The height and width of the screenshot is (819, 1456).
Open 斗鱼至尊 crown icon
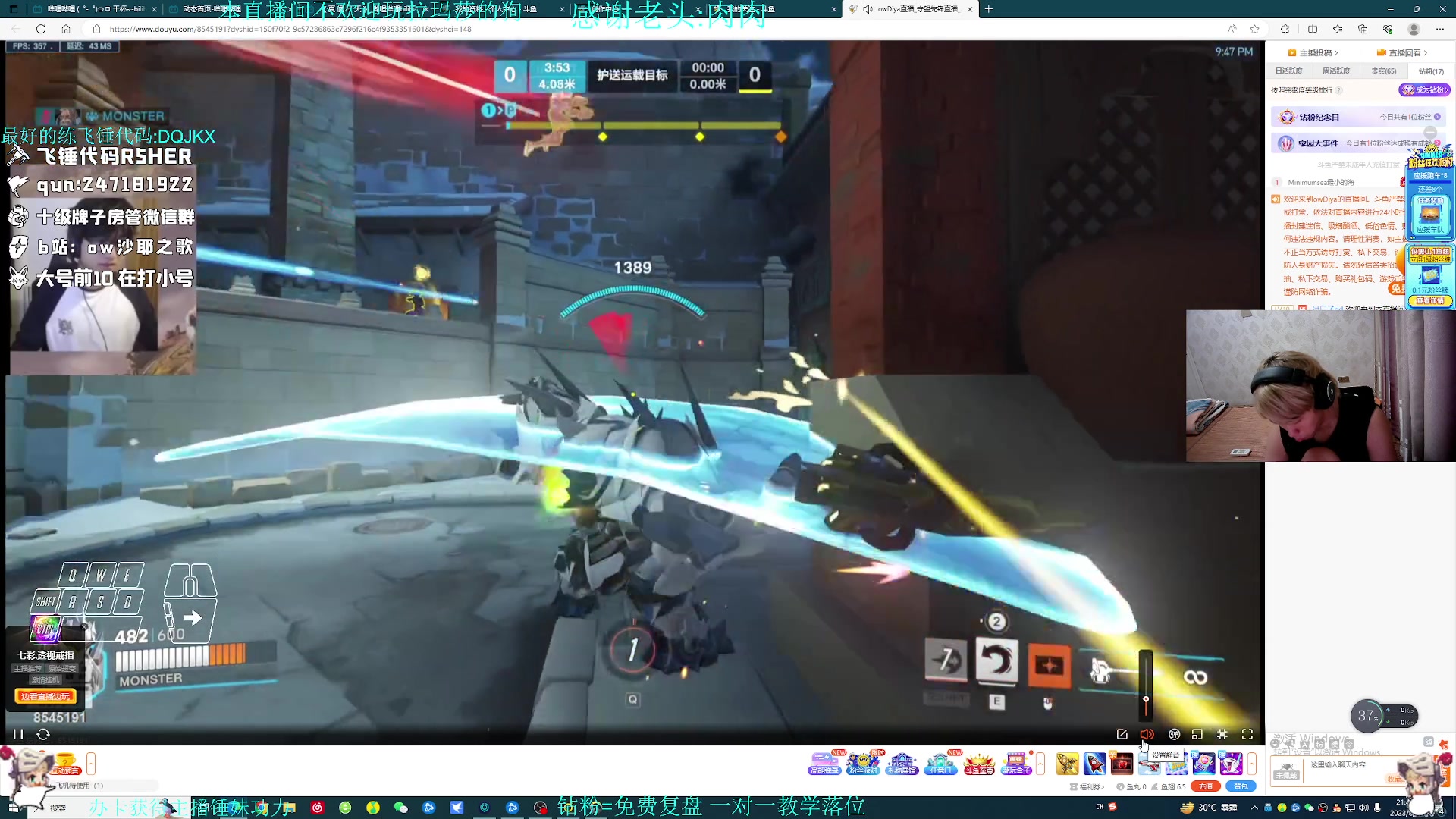[979, 763]
